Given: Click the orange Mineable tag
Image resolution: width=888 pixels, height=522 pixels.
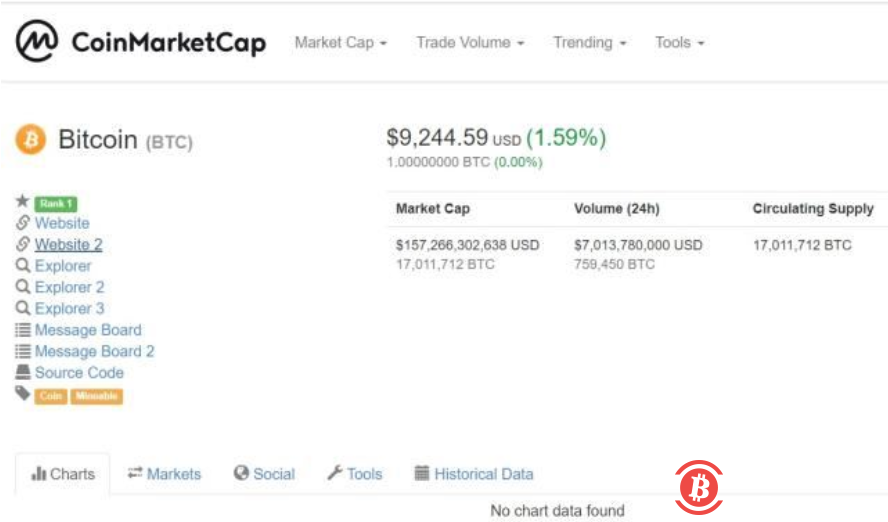Looking at the screenshot, I should (96, 397).
